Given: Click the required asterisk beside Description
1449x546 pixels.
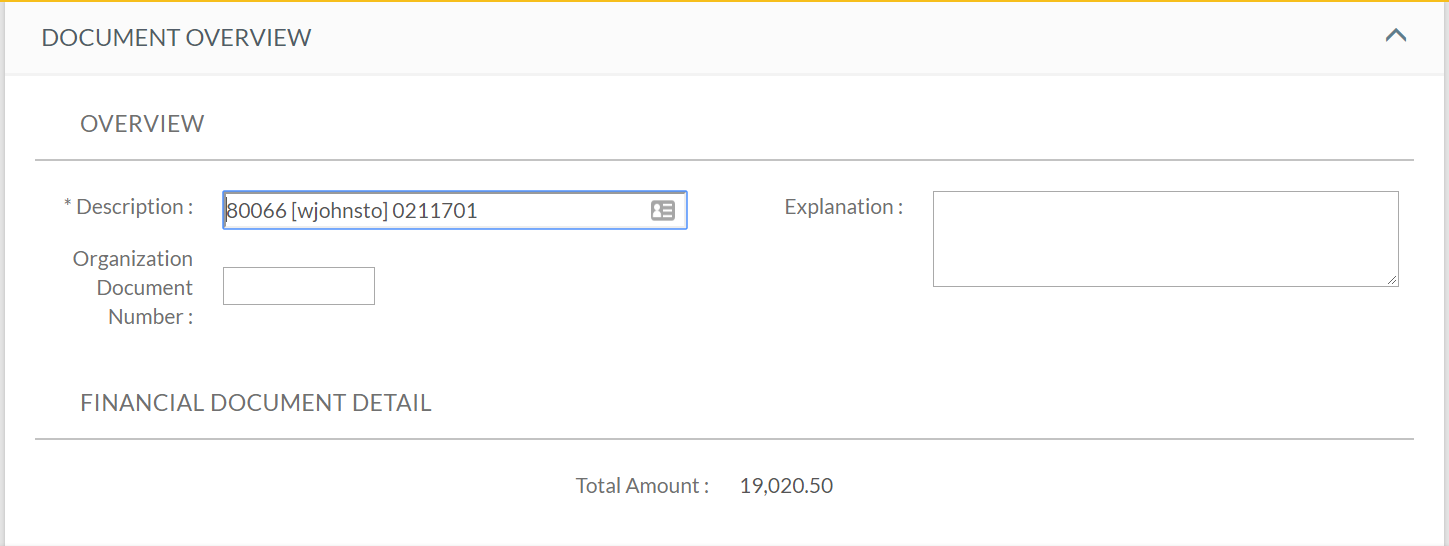Looking at the screenshot, I should coord(68,205).
